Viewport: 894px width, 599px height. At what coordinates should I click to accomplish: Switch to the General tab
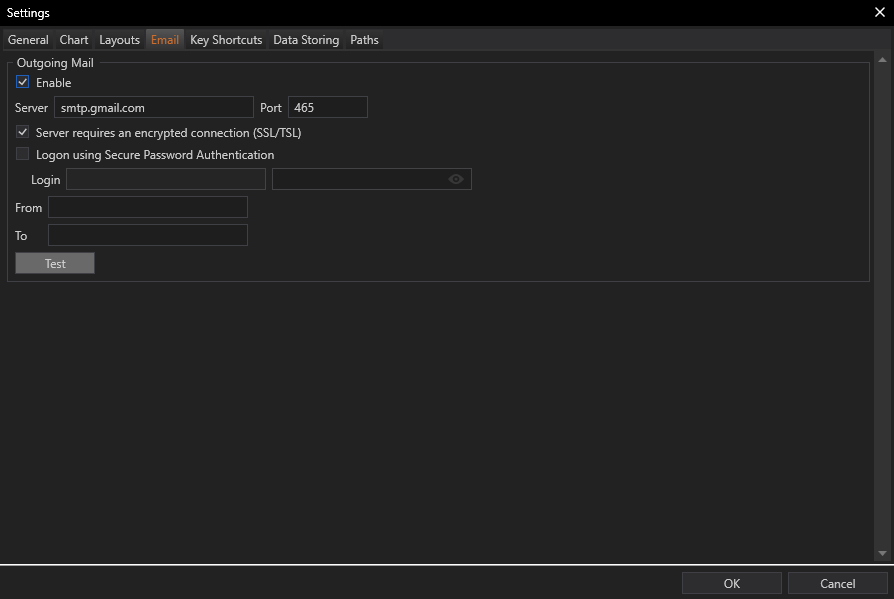click(28, 40)
